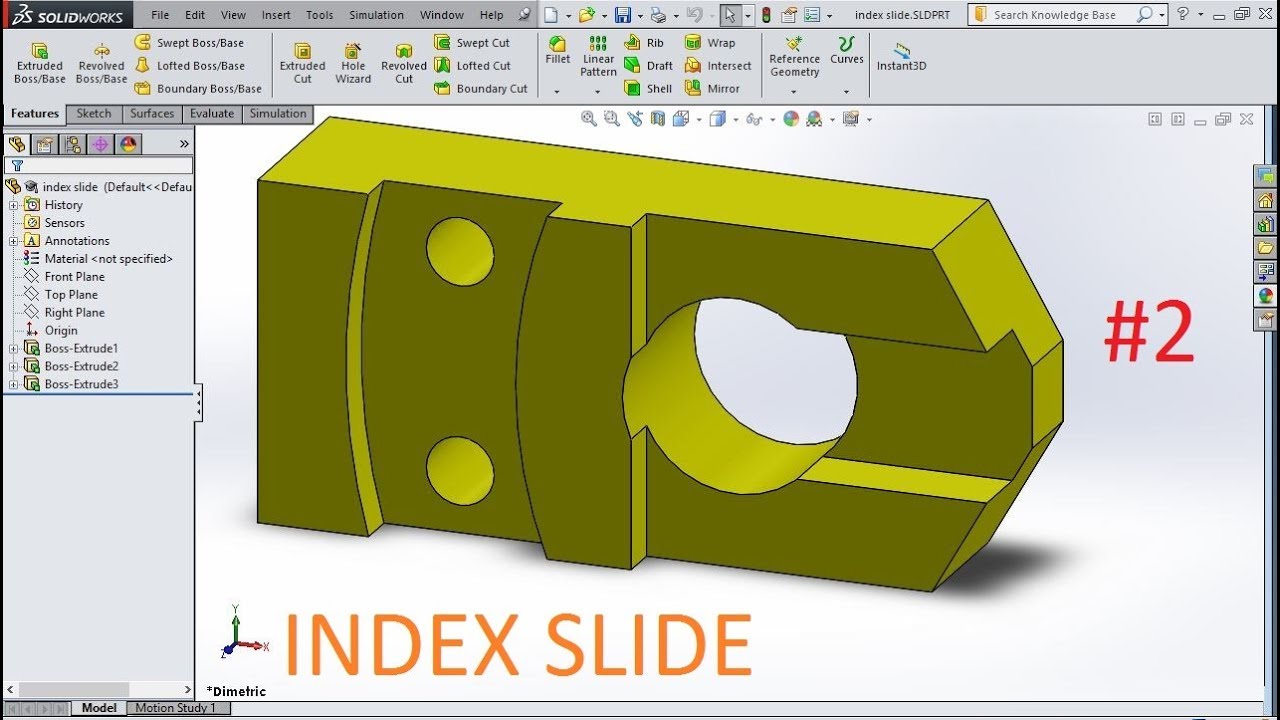
Task: Click the feature tree filter box
Action: click(x=98, y=166)
